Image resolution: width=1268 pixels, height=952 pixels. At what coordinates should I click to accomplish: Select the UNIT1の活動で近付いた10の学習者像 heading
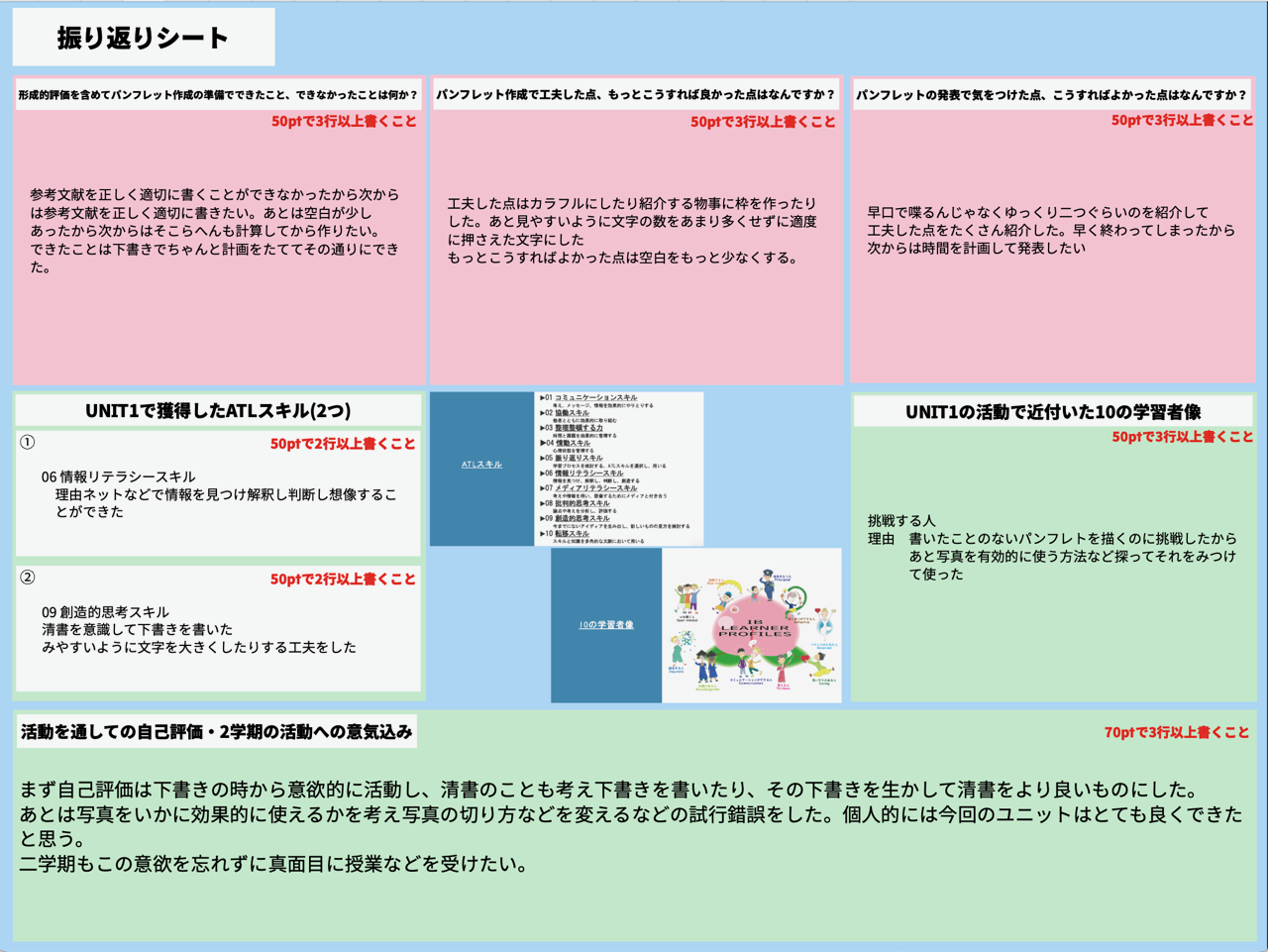(1053, 411)
